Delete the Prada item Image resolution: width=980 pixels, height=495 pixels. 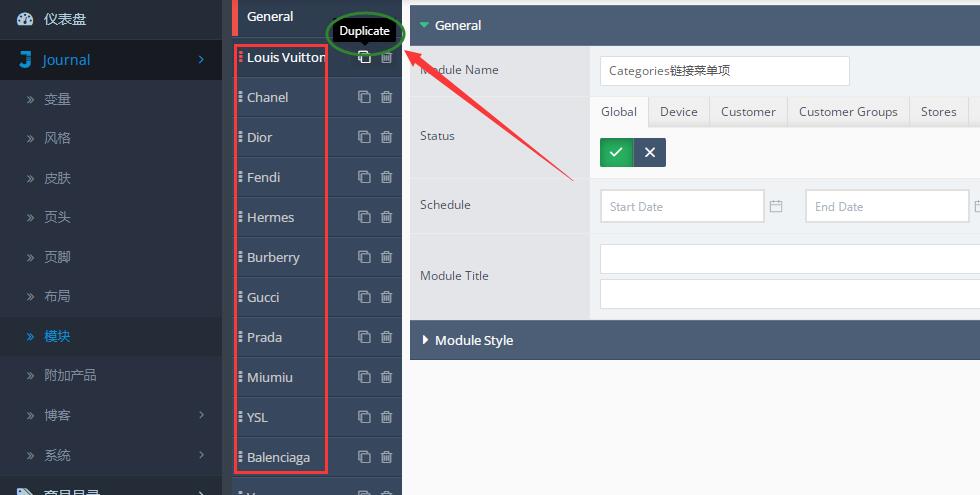coord(386,337)
